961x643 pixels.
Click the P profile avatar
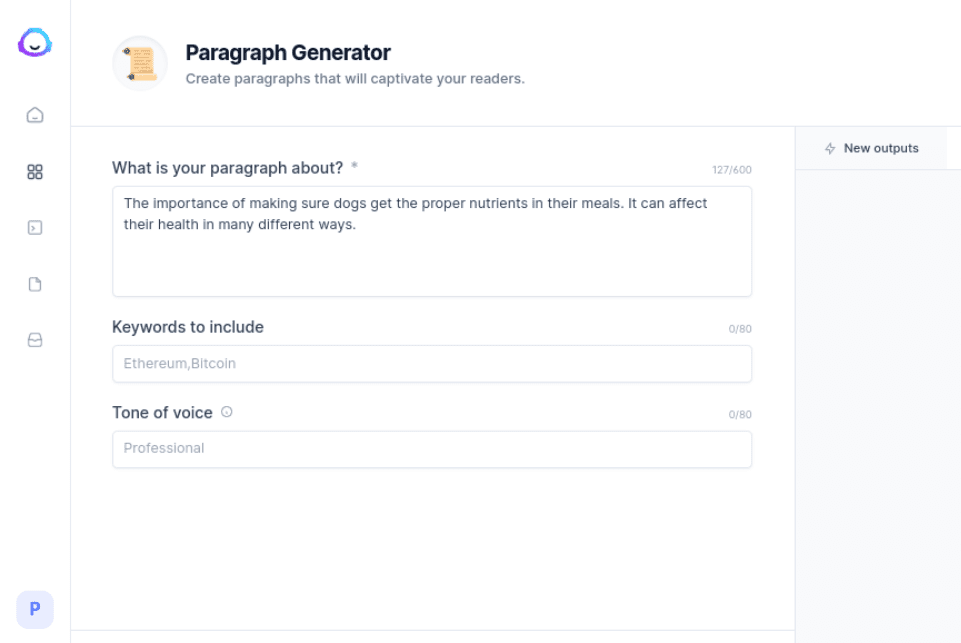(36, 609)
